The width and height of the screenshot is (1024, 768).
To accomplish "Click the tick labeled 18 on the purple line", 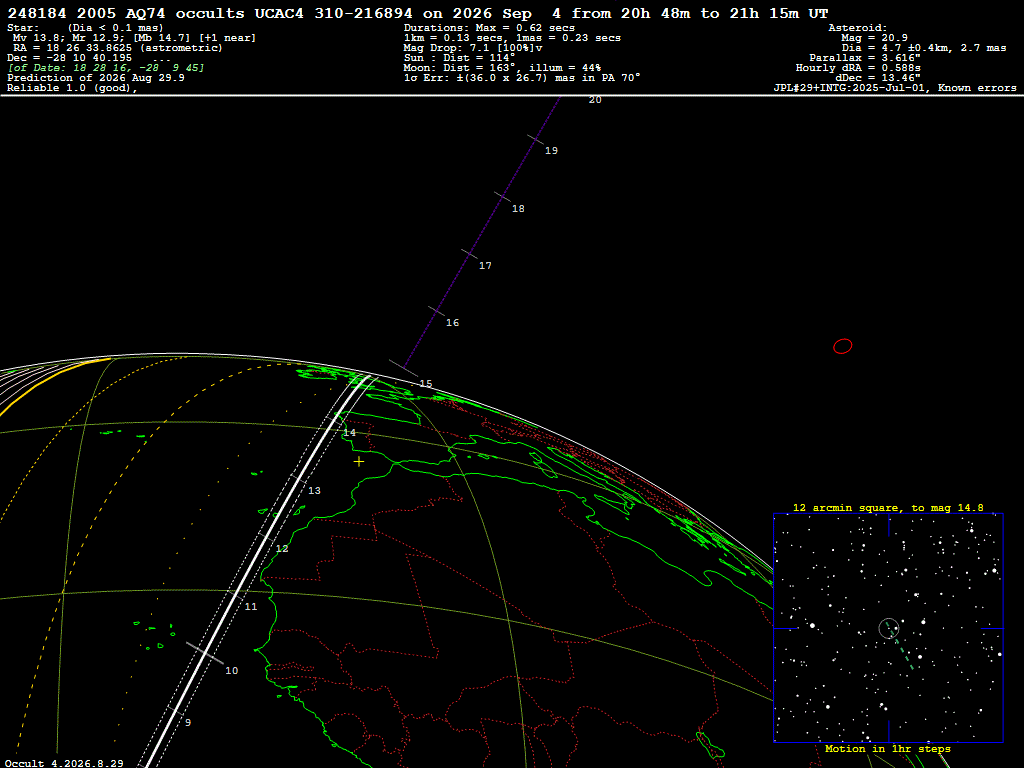I will 502,197.
